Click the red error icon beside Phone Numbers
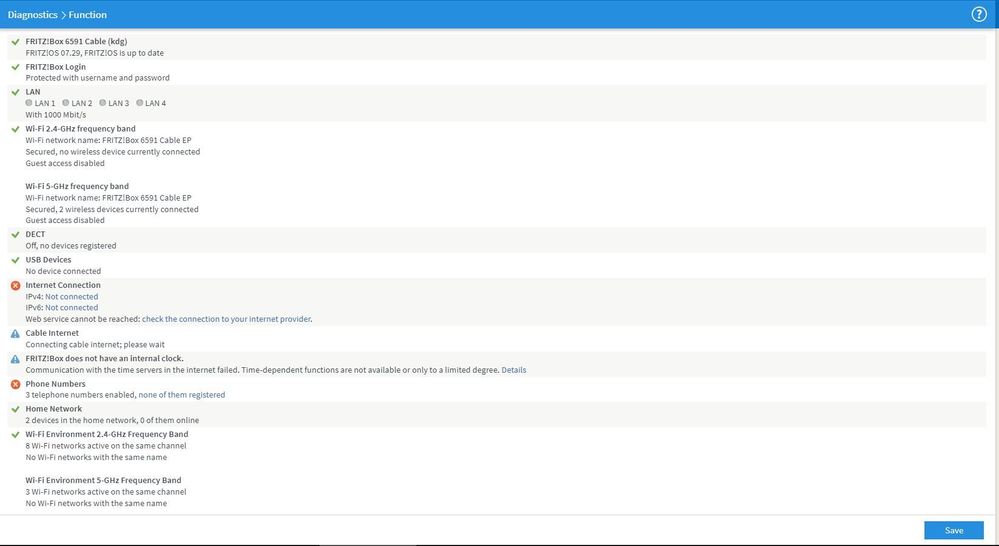The image size is (999, 546). coord(15,384)
